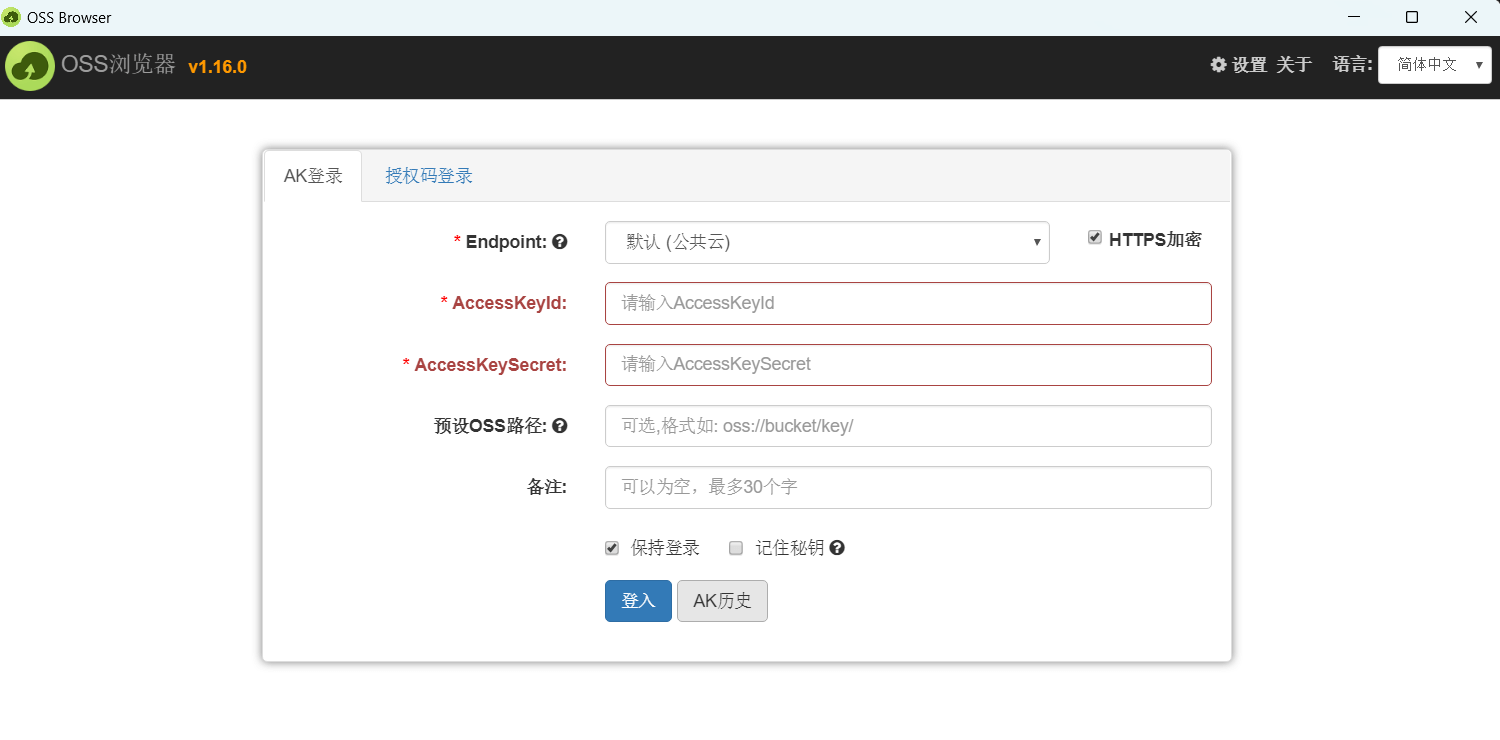
Task: Open the 简体中文 language dropdown
Action: (1435, 65)
